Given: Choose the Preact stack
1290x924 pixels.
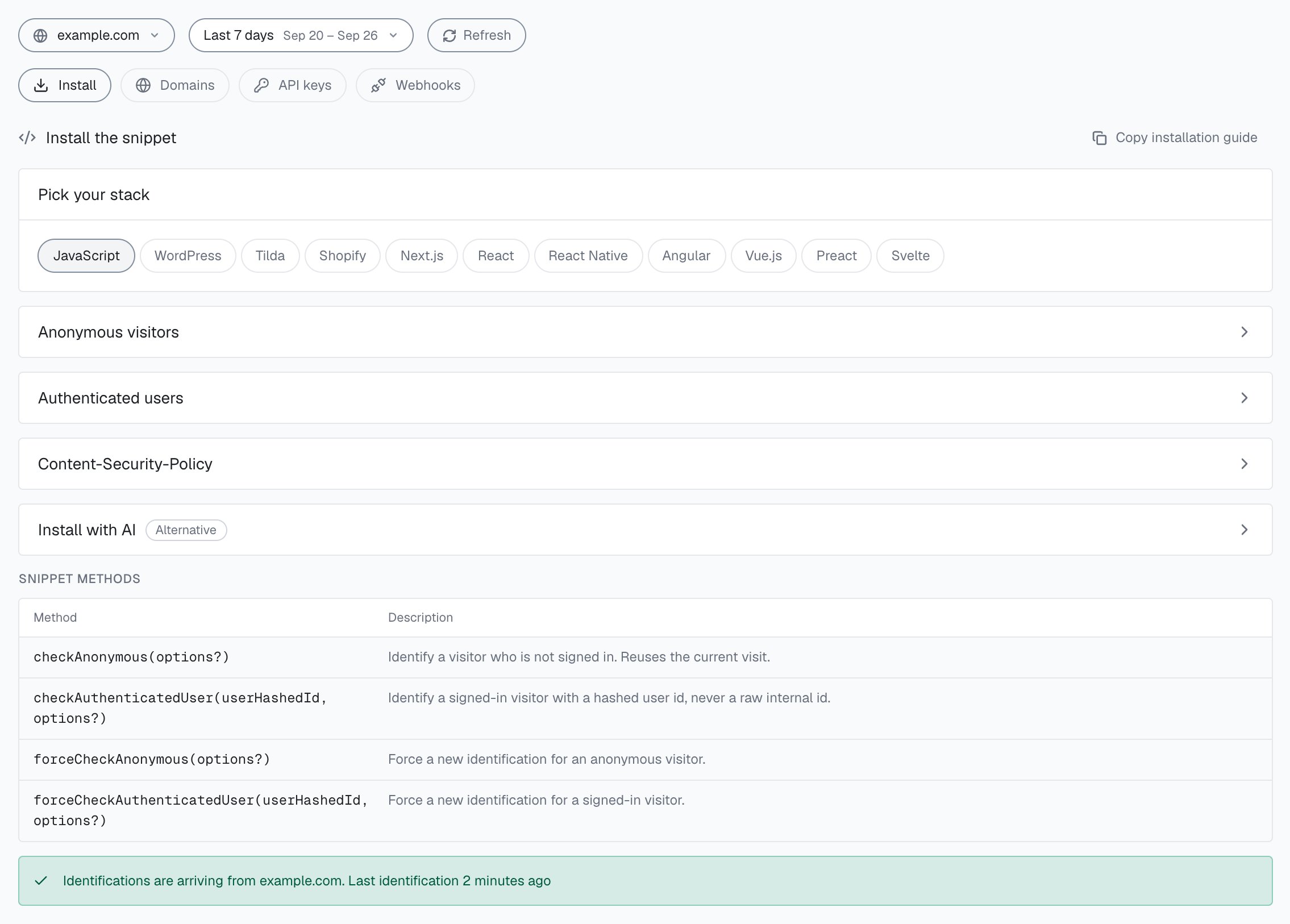Looking at the screenshot, I should click(x=836, y=256).
